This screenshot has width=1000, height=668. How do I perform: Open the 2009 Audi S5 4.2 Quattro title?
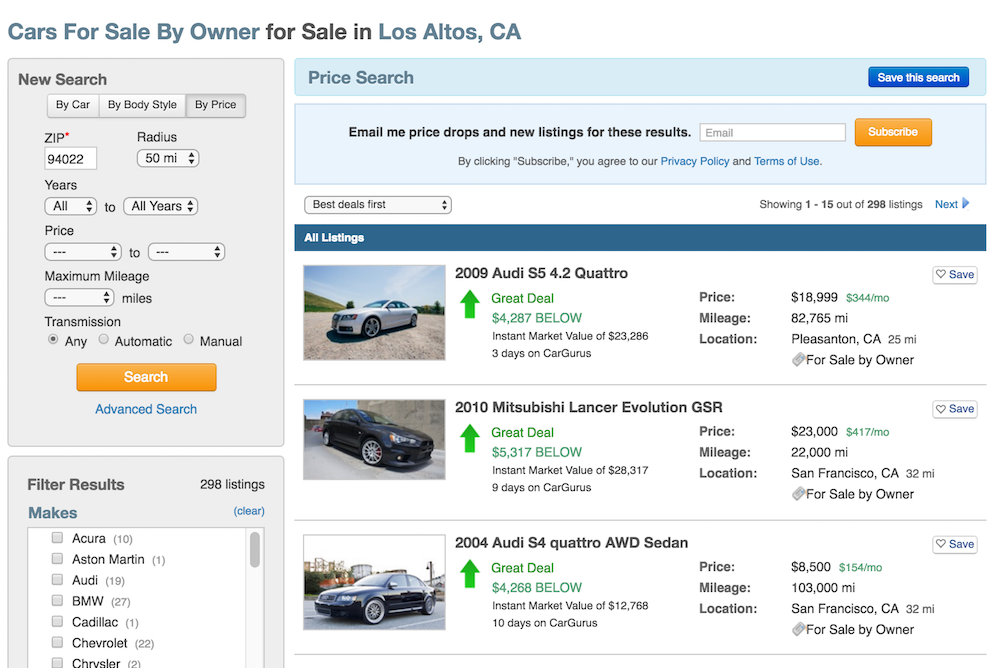click(541, 273)
